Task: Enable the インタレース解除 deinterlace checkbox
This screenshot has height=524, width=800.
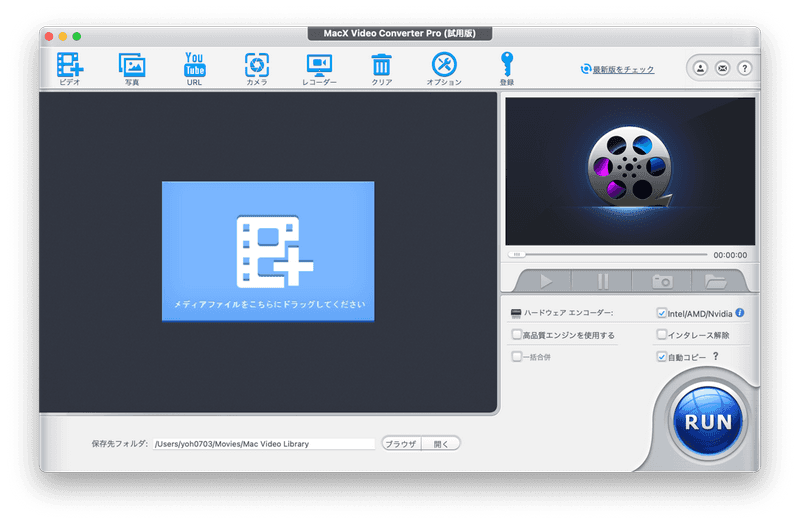Action: [x=661, y=335]
